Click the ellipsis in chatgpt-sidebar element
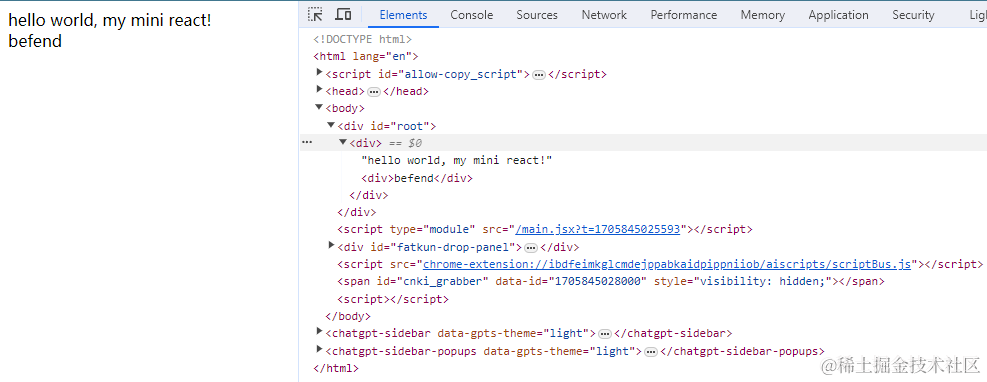Viewport: 987px width, 382px height. 604,334
